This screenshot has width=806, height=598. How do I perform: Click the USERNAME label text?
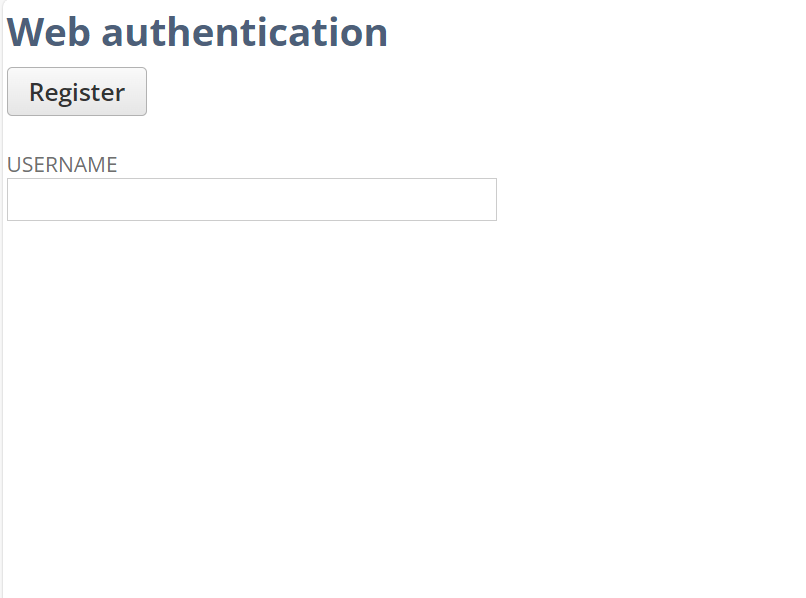point(62,165)
